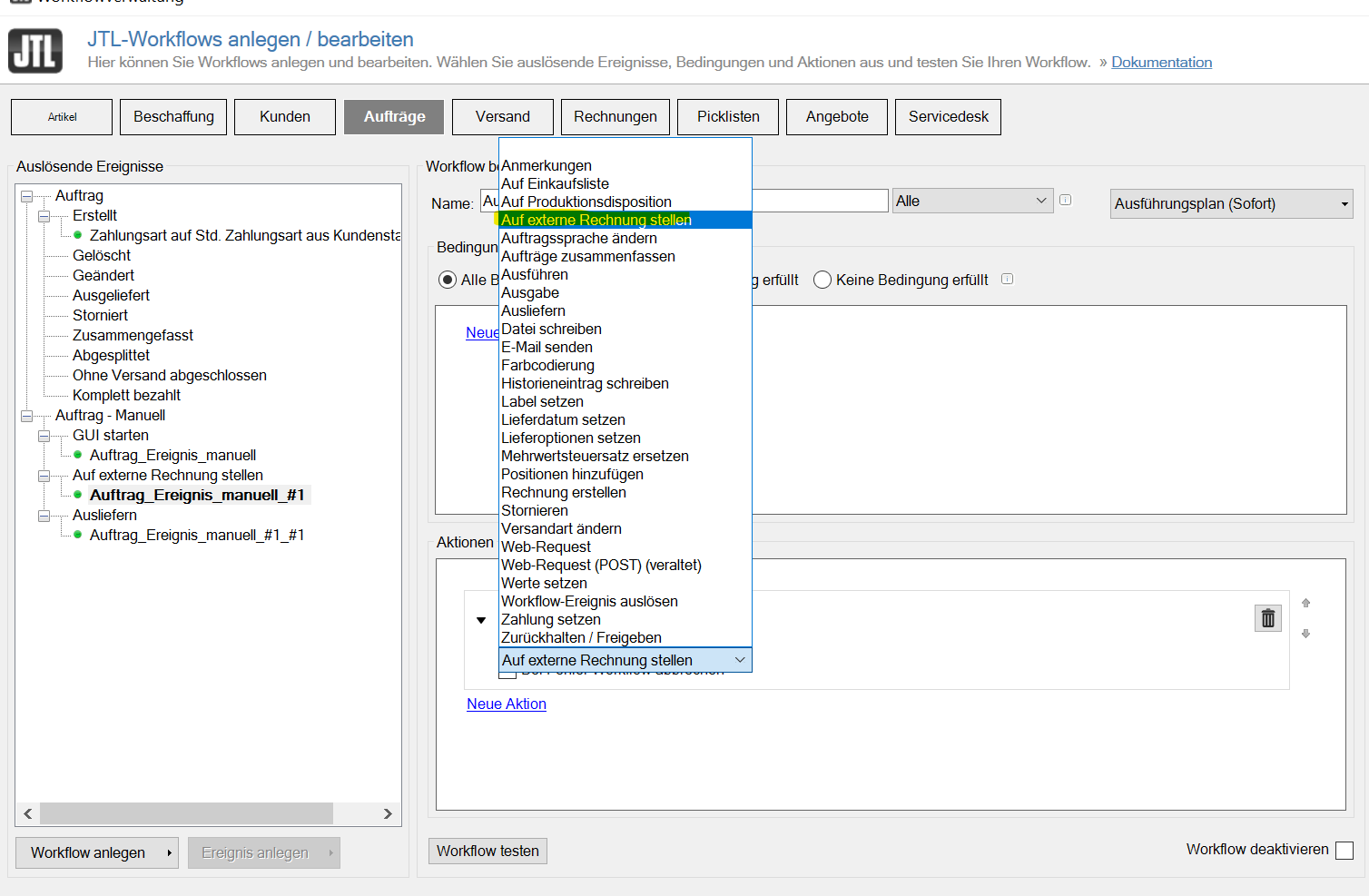Click the JTL logo icon
1369x896 pixels.
point(35,51)
